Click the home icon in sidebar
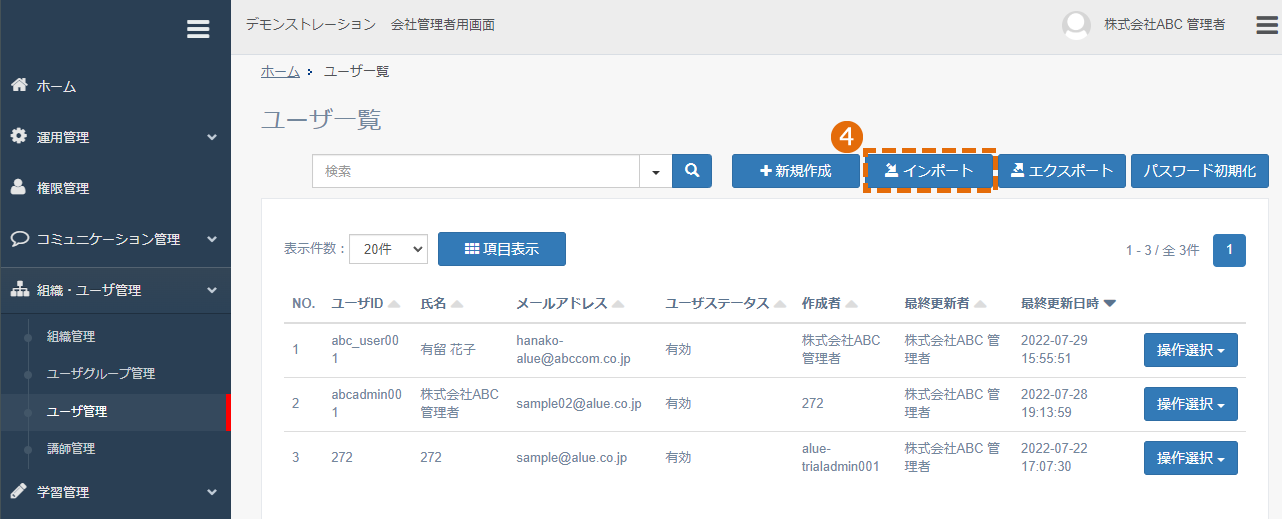1282x519 pixels. tap(19, 85)
